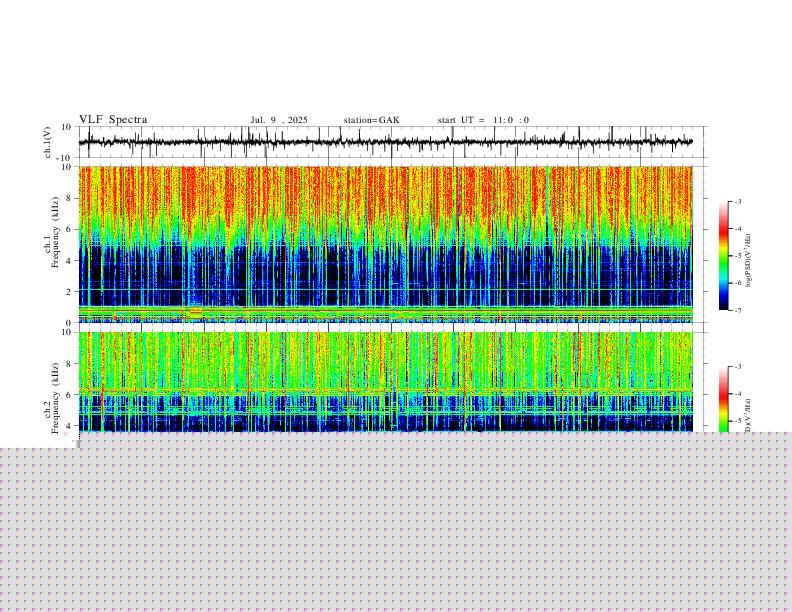
Task: Click the "VLF Spectra" title text
Action: point(113,120)
